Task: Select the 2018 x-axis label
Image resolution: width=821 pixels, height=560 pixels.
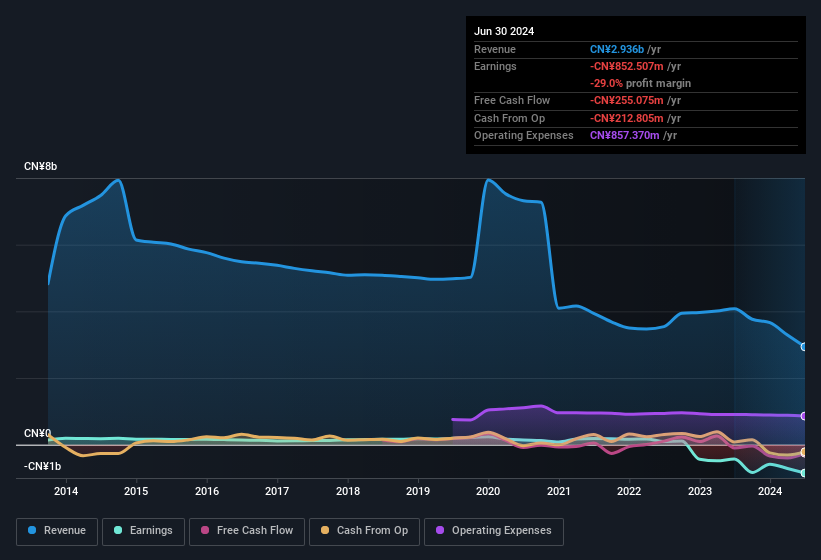Action: point(348,491)
